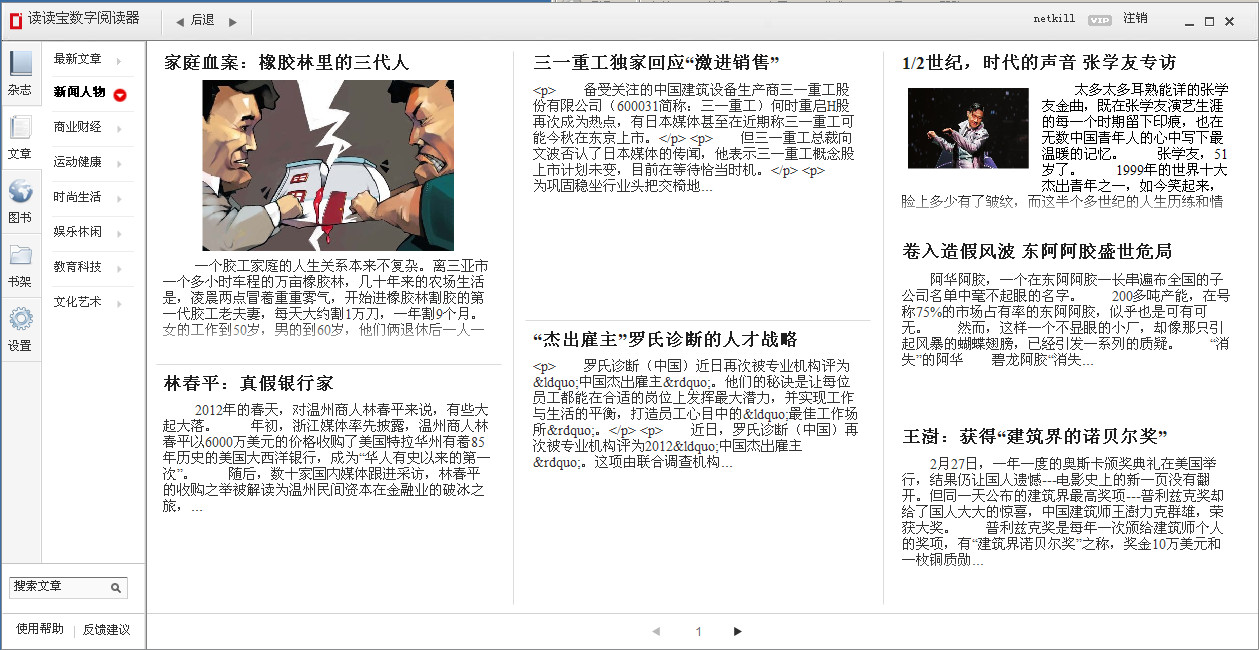
Task: Collapse the 新闻人物 red dropdown arrow
Action: point(120,95)
